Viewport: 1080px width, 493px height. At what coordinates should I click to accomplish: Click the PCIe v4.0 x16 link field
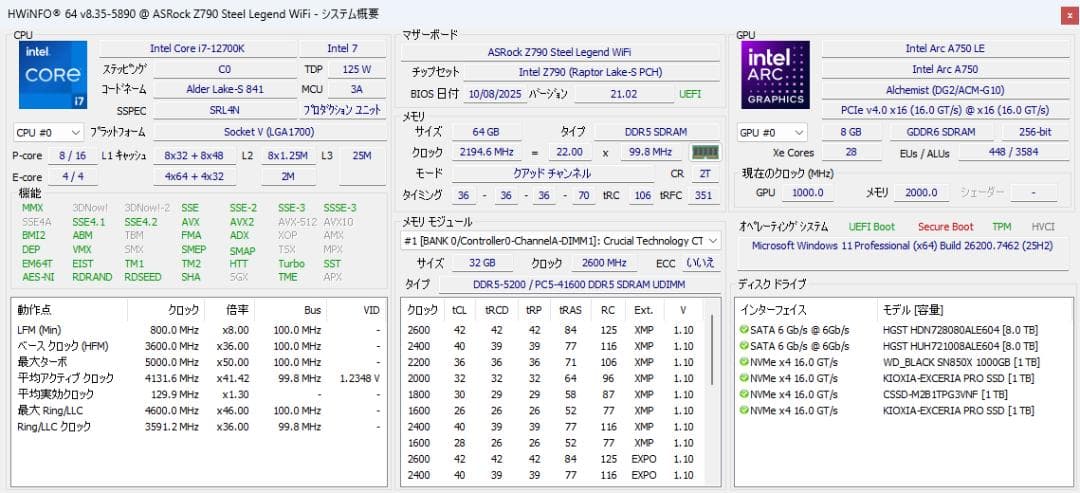(x=944, y=110)
